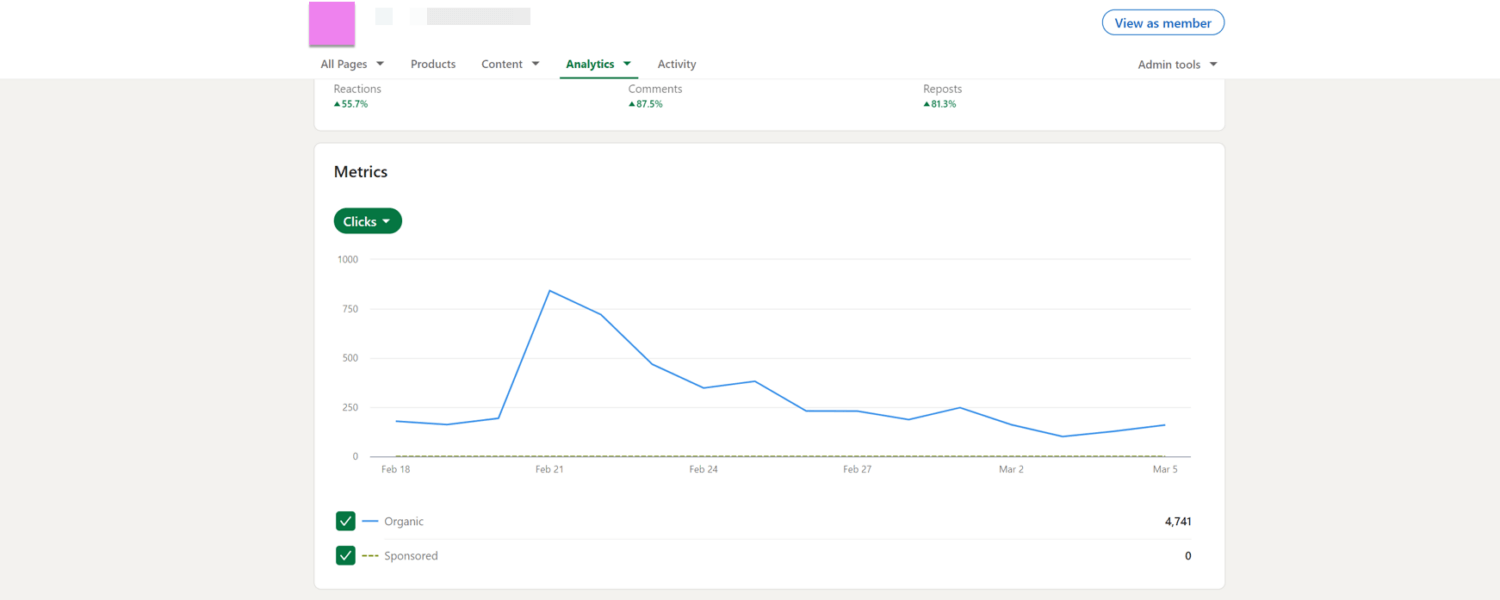Viewport: 1500px width, 600px height.
Task: Switch to the Activity tab
Action: click(x=676, y=63)
